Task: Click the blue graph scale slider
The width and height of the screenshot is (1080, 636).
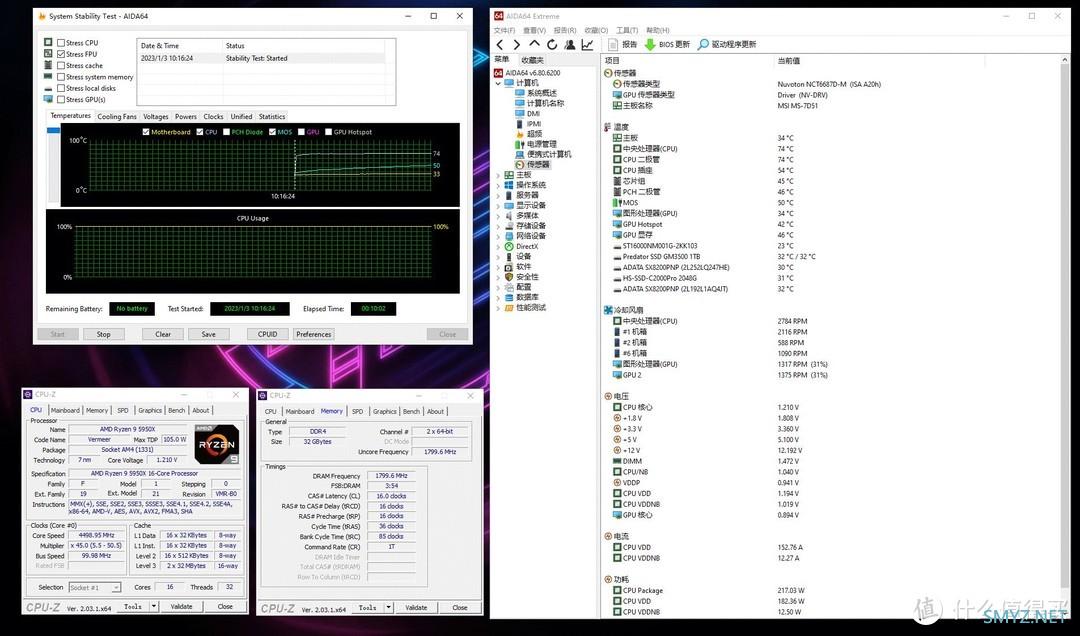Action: click(53, 130)
